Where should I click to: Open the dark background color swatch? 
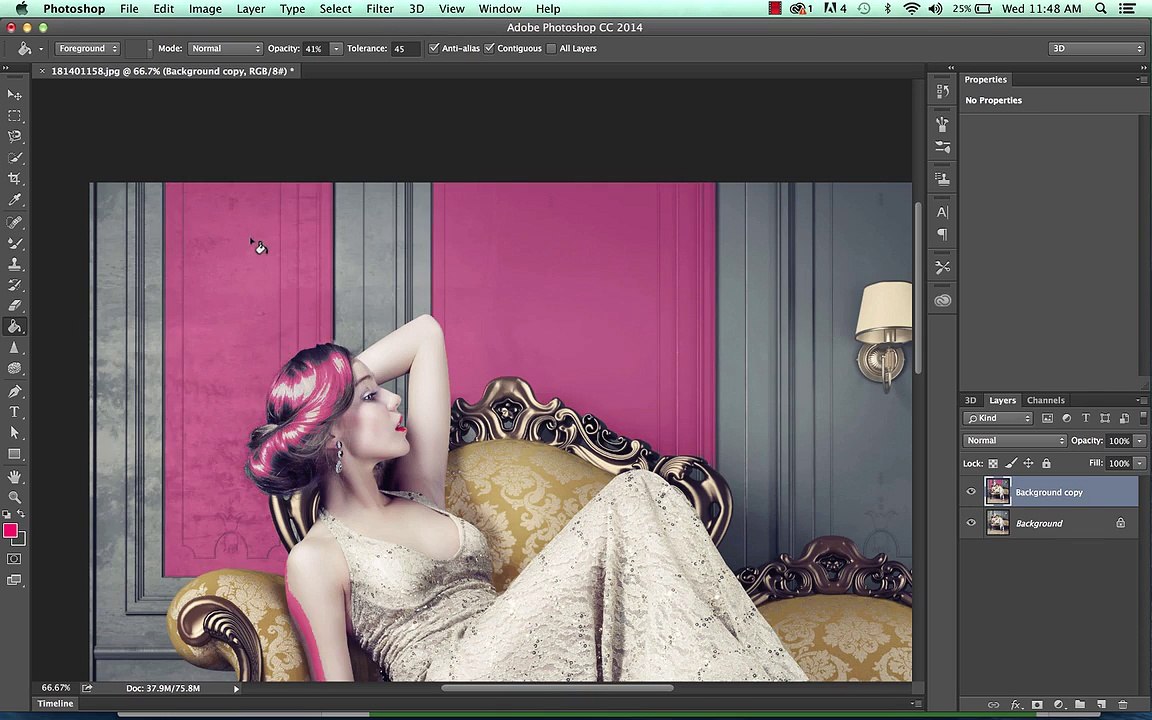pyautogui.click(x=21, y=541)
